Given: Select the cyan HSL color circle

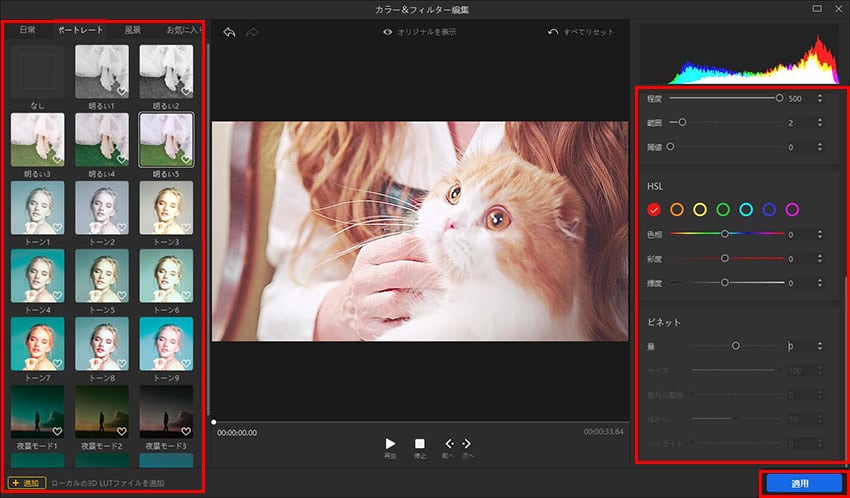Looking at the screenshot, I should (x=746, y=209).
